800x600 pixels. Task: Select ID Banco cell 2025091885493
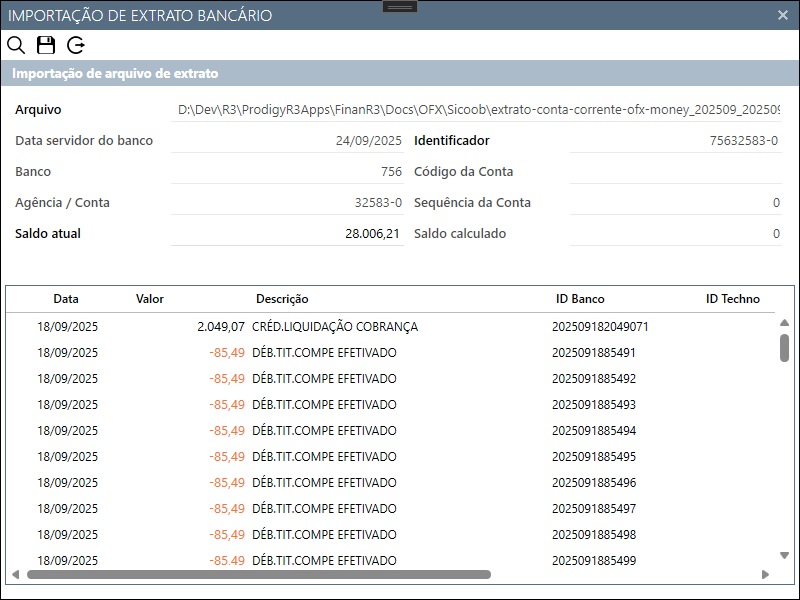(x=594, y=405)
